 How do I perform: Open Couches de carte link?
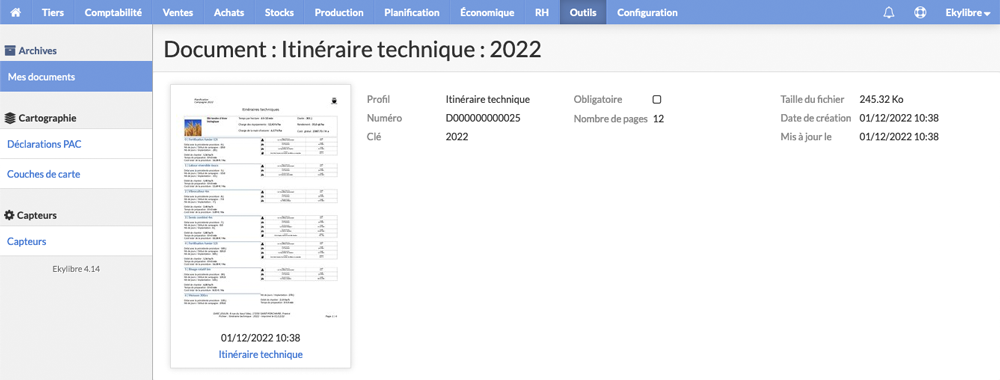pos(43,174)
